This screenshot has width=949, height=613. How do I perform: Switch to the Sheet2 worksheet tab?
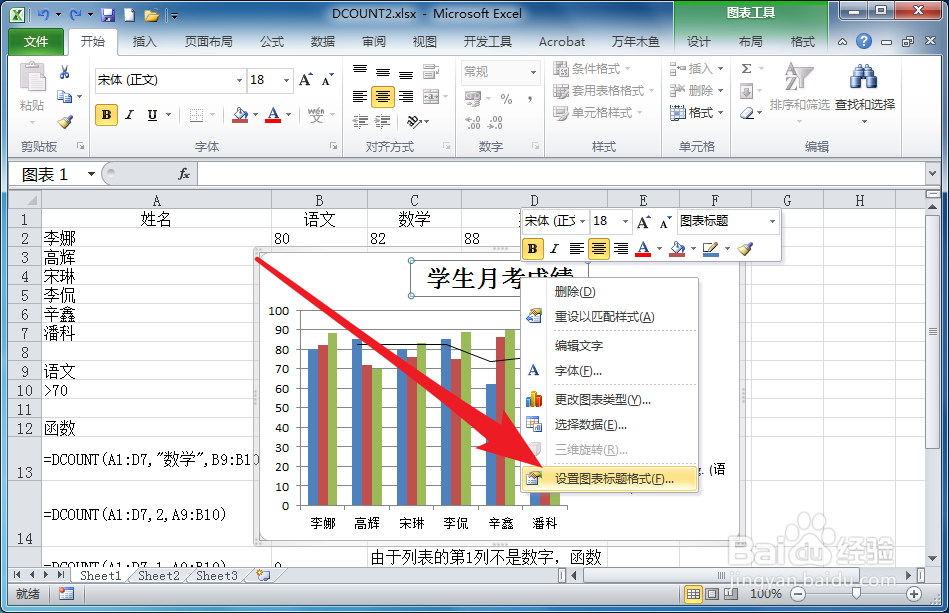(x=159, y=575)
